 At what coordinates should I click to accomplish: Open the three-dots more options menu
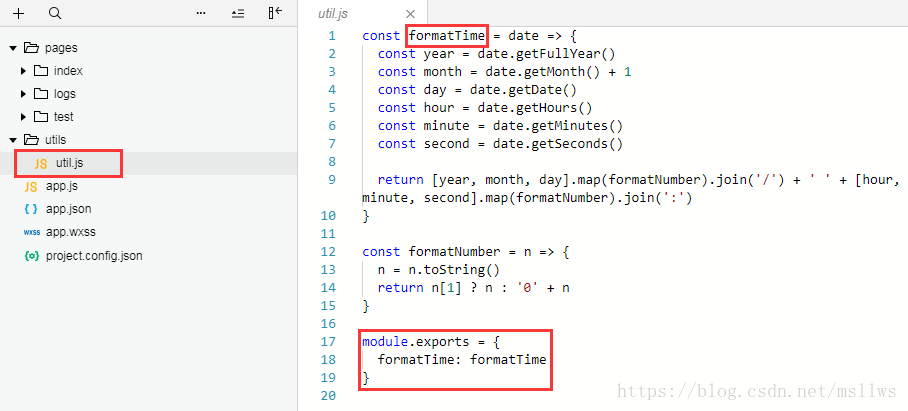[201, 13]
